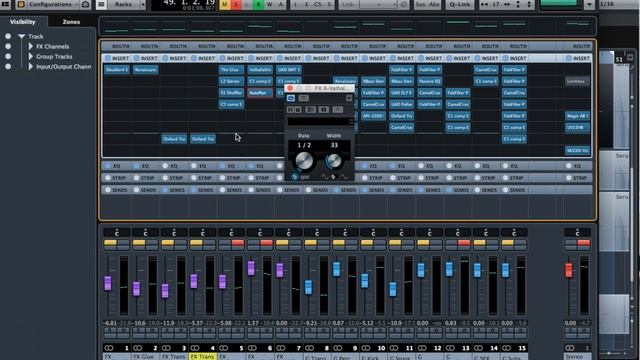Open channel 1 ROUTING rack header
640x360 pixels.
point(116,46)
